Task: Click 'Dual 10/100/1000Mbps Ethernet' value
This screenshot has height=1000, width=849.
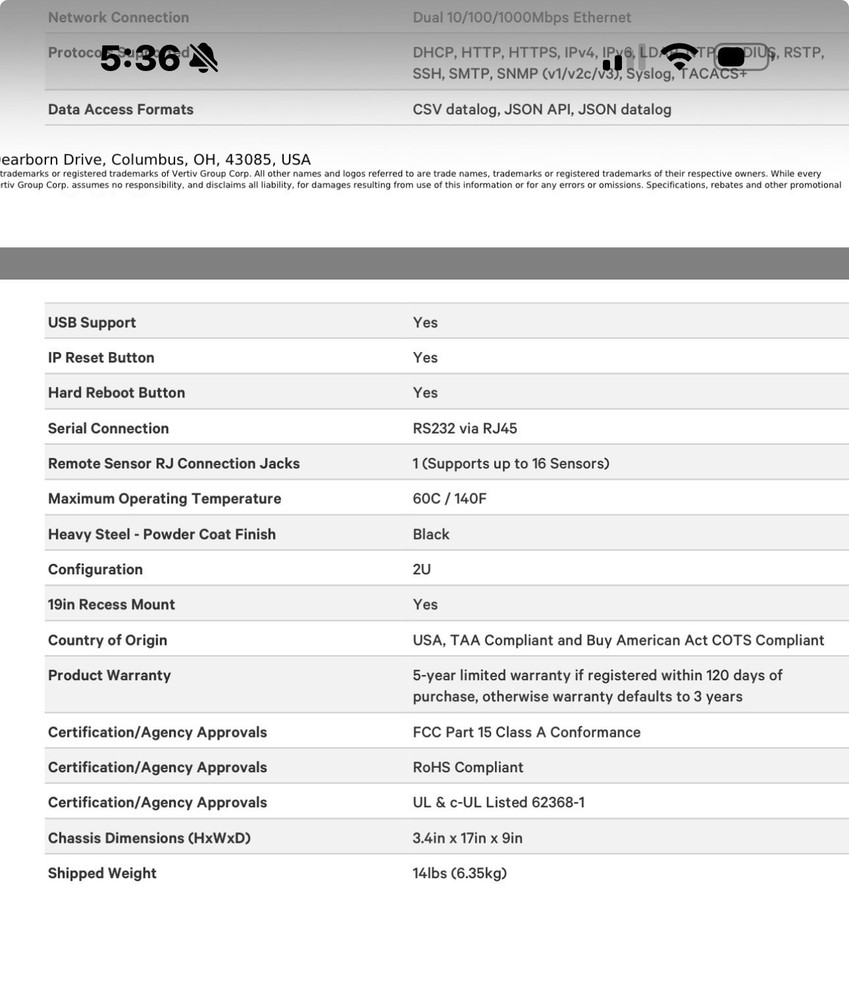Action: pyautogui.click(x=522, y=17)
